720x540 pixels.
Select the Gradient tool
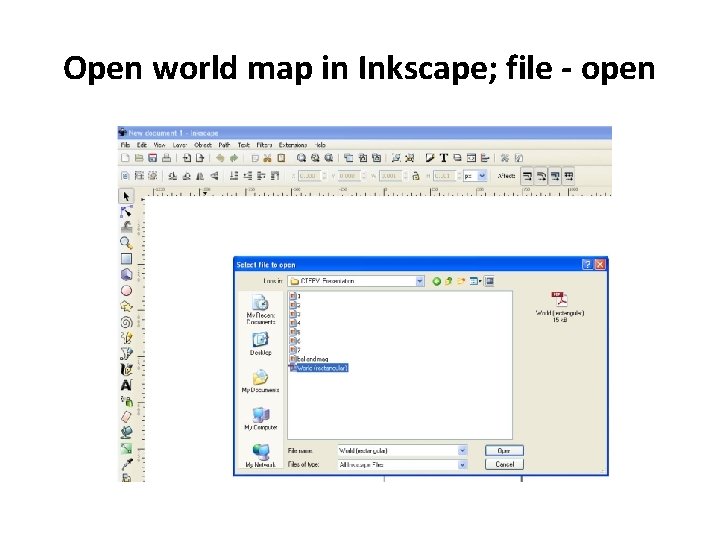point(126,448)
